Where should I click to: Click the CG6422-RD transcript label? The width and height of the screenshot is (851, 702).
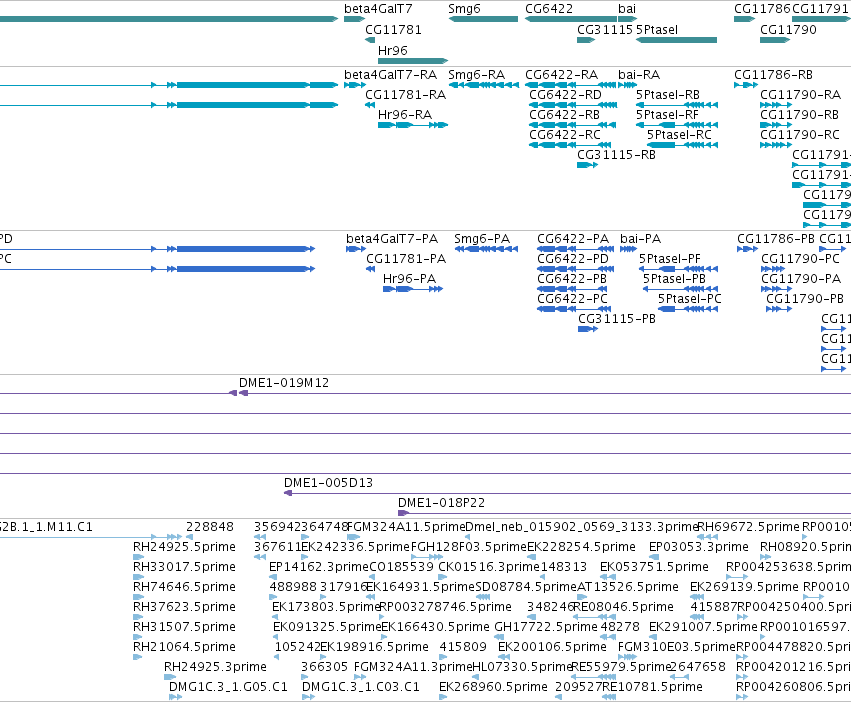coord(566,94)
